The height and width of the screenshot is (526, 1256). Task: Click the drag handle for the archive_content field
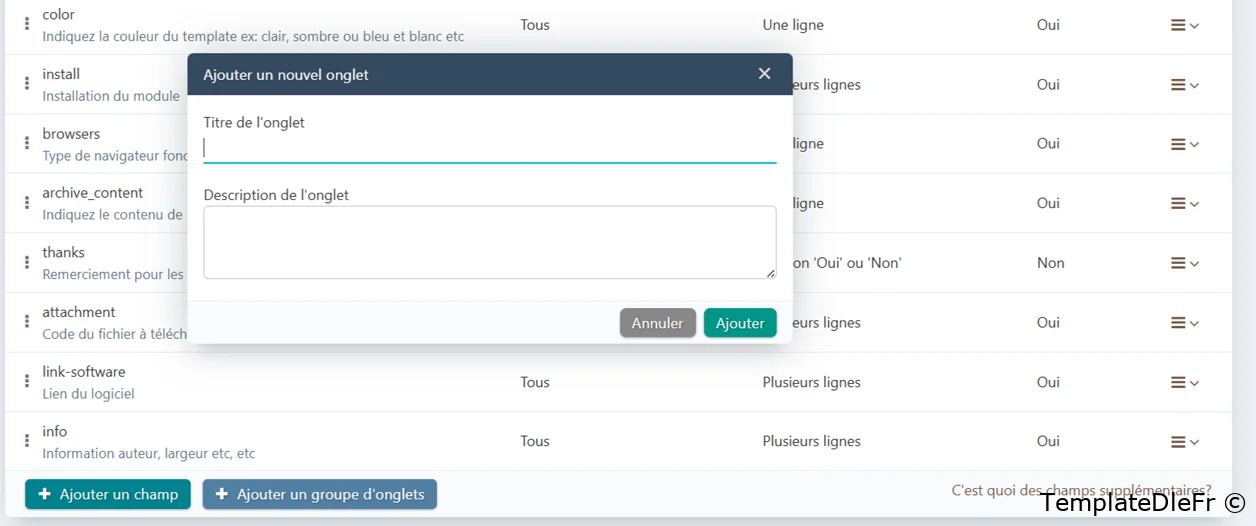[27, 203]
